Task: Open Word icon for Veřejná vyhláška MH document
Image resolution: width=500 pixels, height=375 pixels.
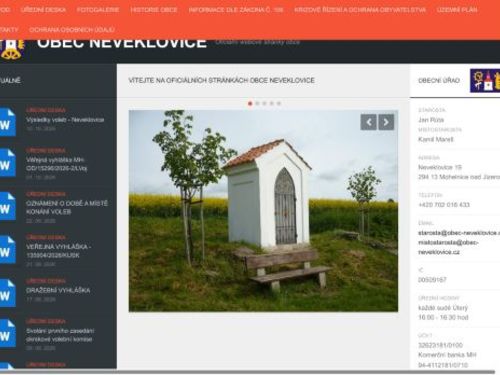Action: tap(7, 163)
